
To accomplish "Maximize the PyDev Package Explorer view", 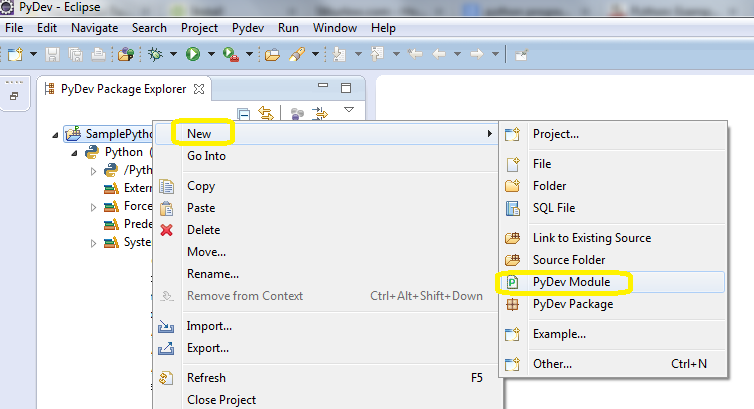I will tap(346, 88).
